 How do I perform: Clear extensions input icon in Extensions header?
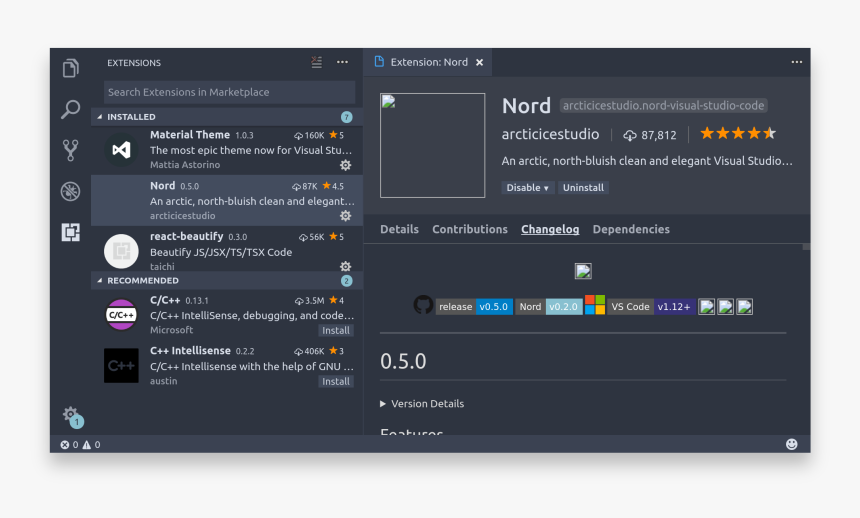click(316, 62)
